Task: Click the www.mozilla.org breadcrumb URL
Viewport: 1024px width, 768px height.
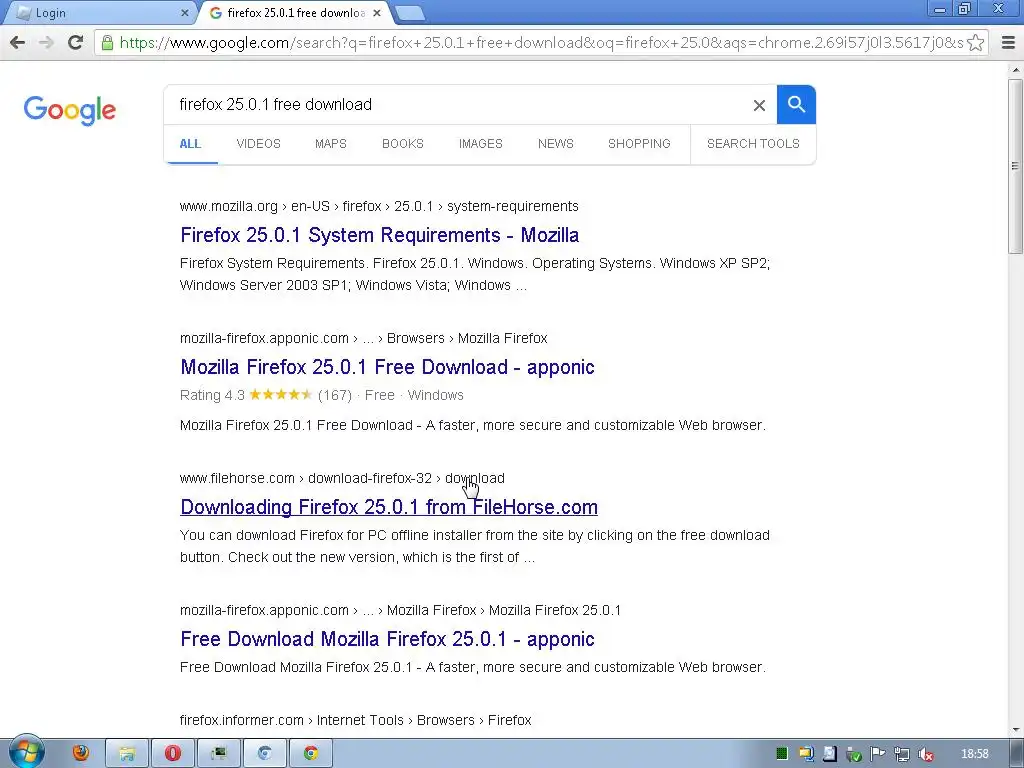Action: coord(379,206)
